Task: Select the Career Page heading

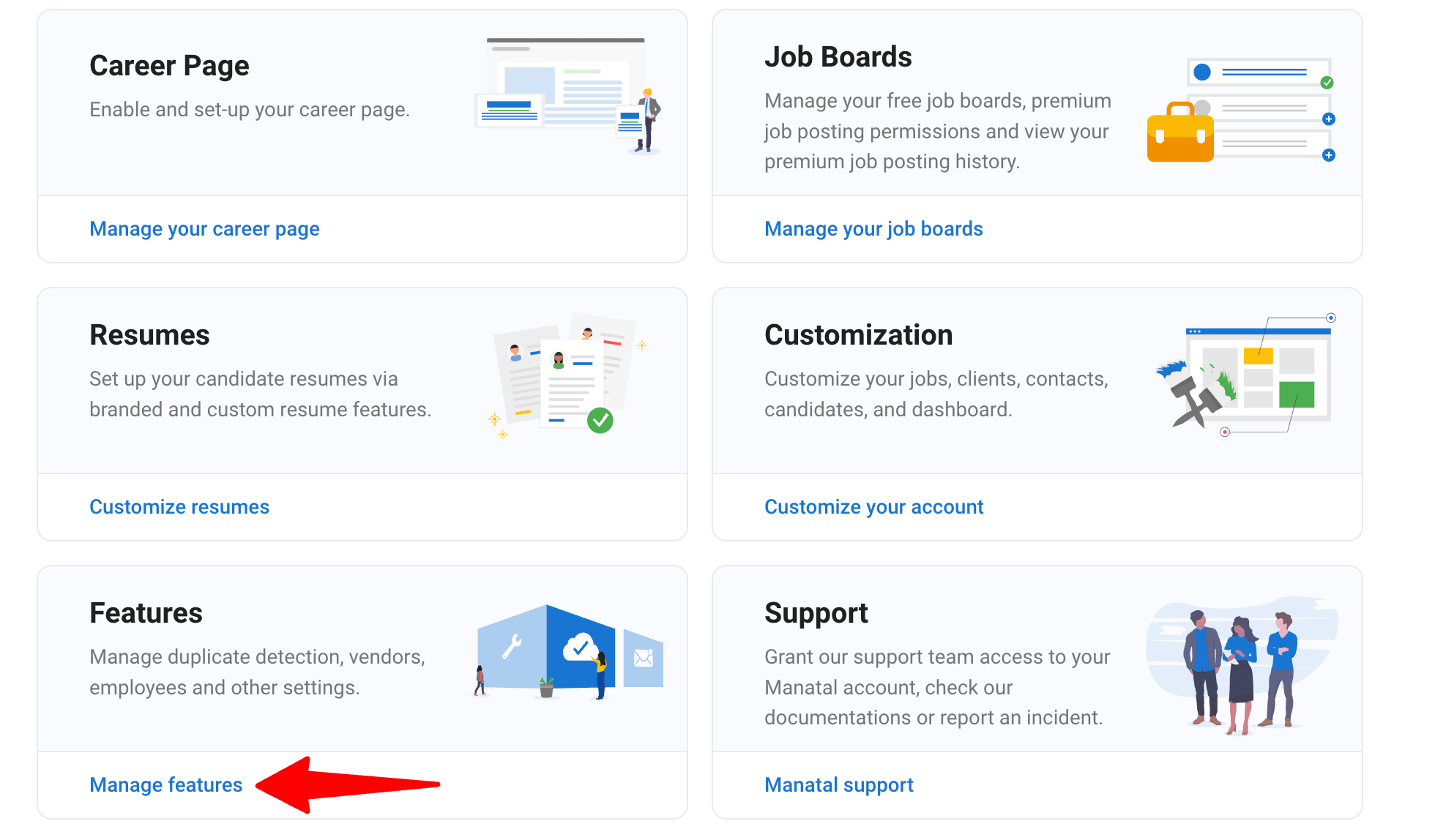Action: coord(169,66)
